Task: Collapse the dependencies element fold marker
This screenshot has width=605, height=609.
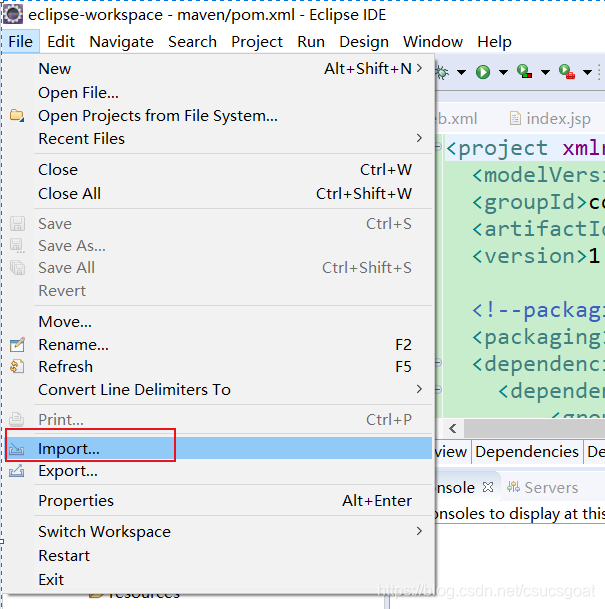Action: [x=438, y=363]
